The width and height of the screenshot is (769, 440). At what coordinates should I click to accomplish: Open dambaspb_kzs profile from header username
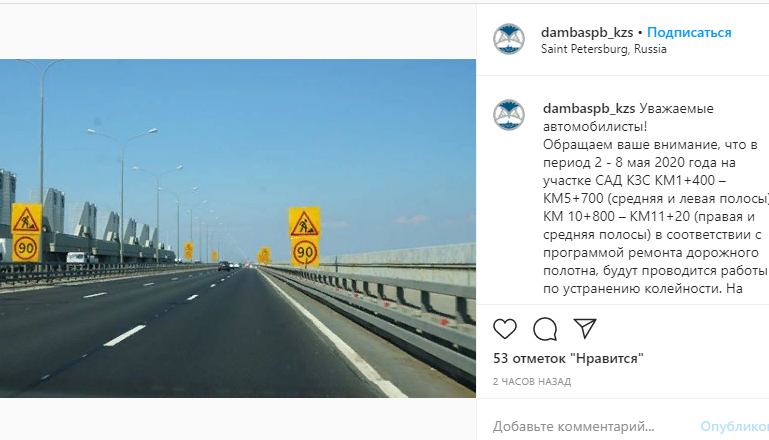(x=587, y=32)
